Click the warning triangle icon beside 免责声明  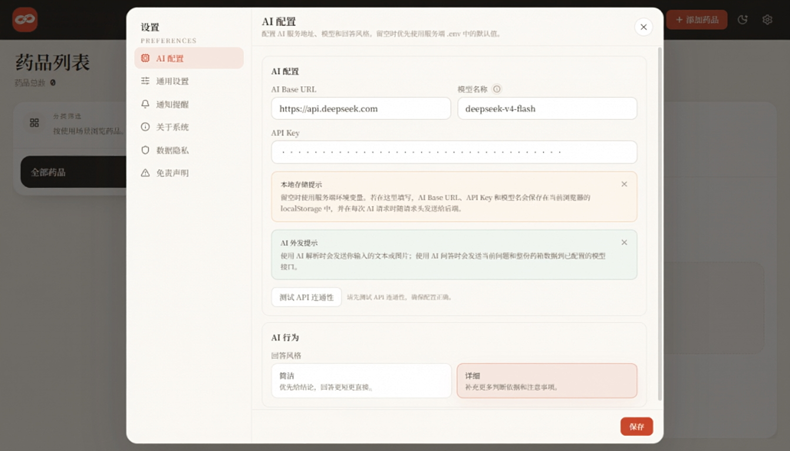[x=145, y=173]
